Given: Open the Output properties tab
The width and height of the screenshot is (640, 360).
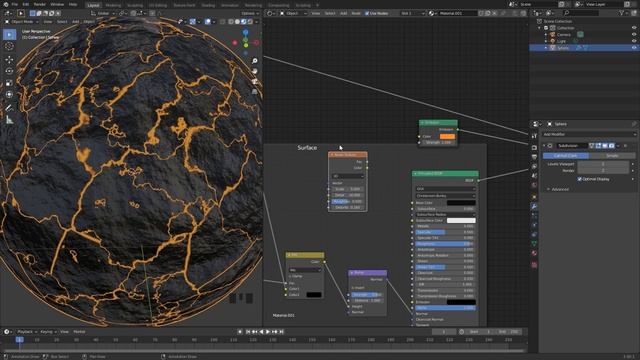Looking at the screenshot, I should 534,157.
